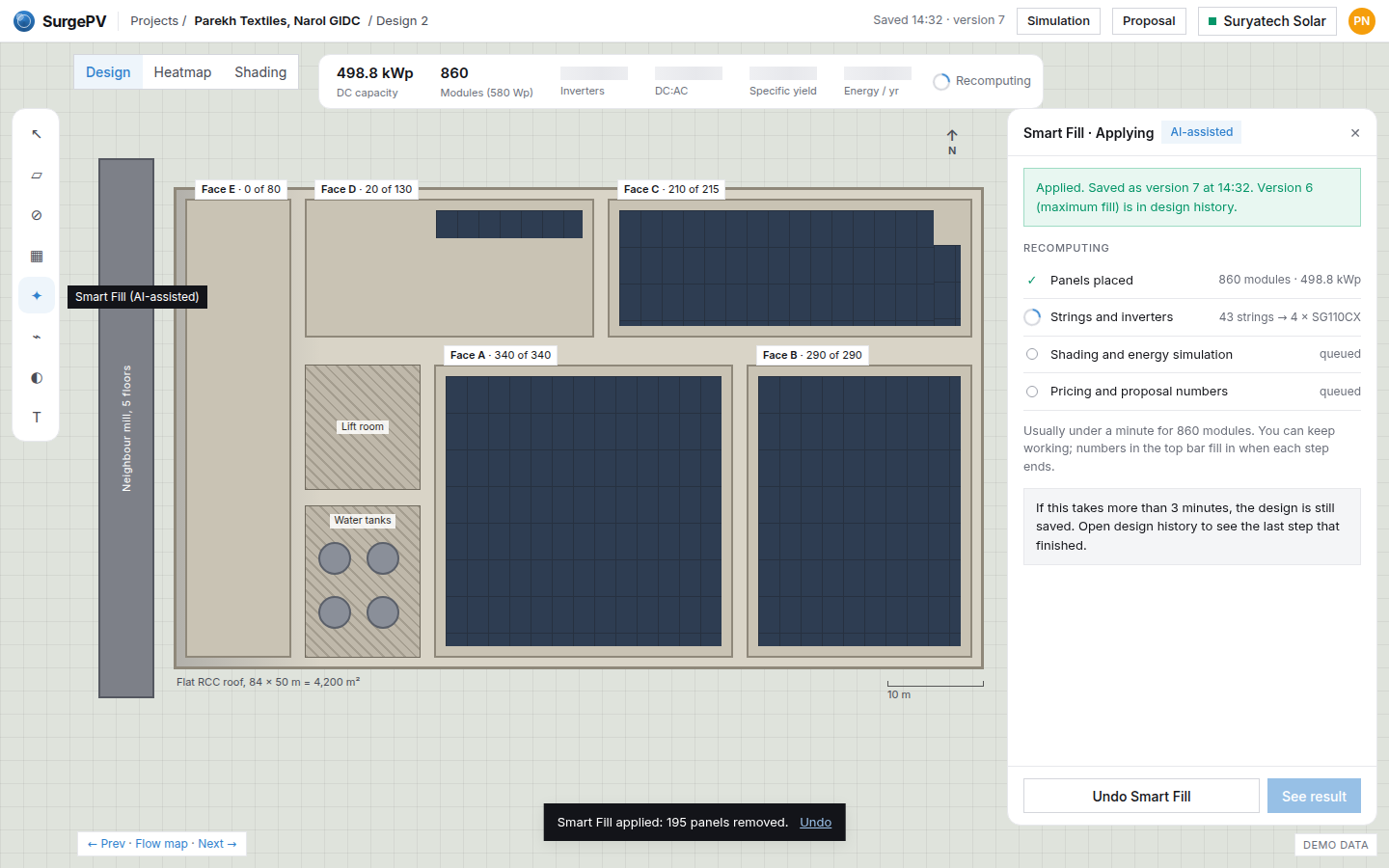Go to Next in flow navigation
This screenshot has height=868, width=1389.
217,844
